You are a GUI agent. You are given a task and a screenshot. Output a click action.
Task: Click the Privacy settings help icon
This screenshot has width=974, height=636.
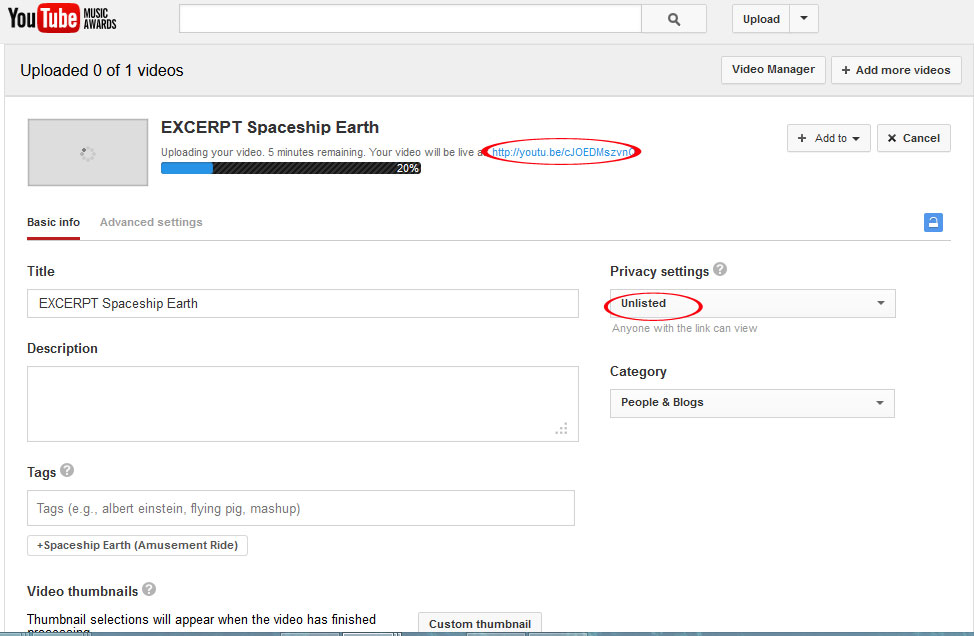tap(720, 269)
